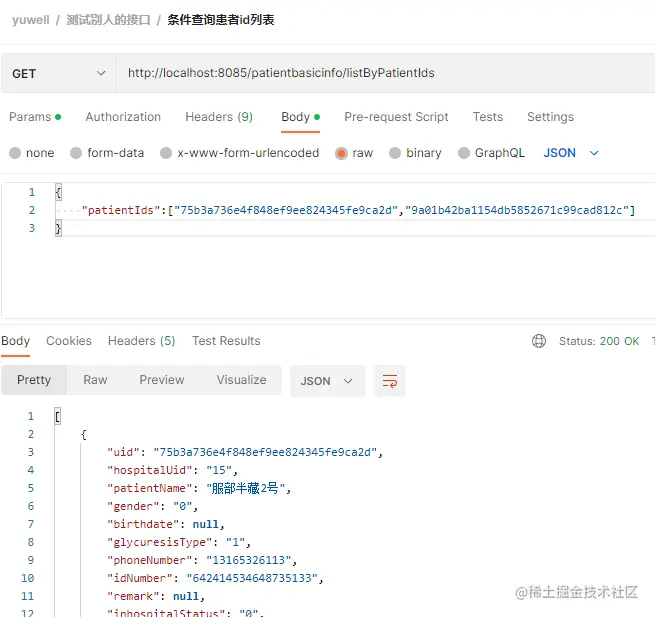Select the raw body radio button

[341, 153]
